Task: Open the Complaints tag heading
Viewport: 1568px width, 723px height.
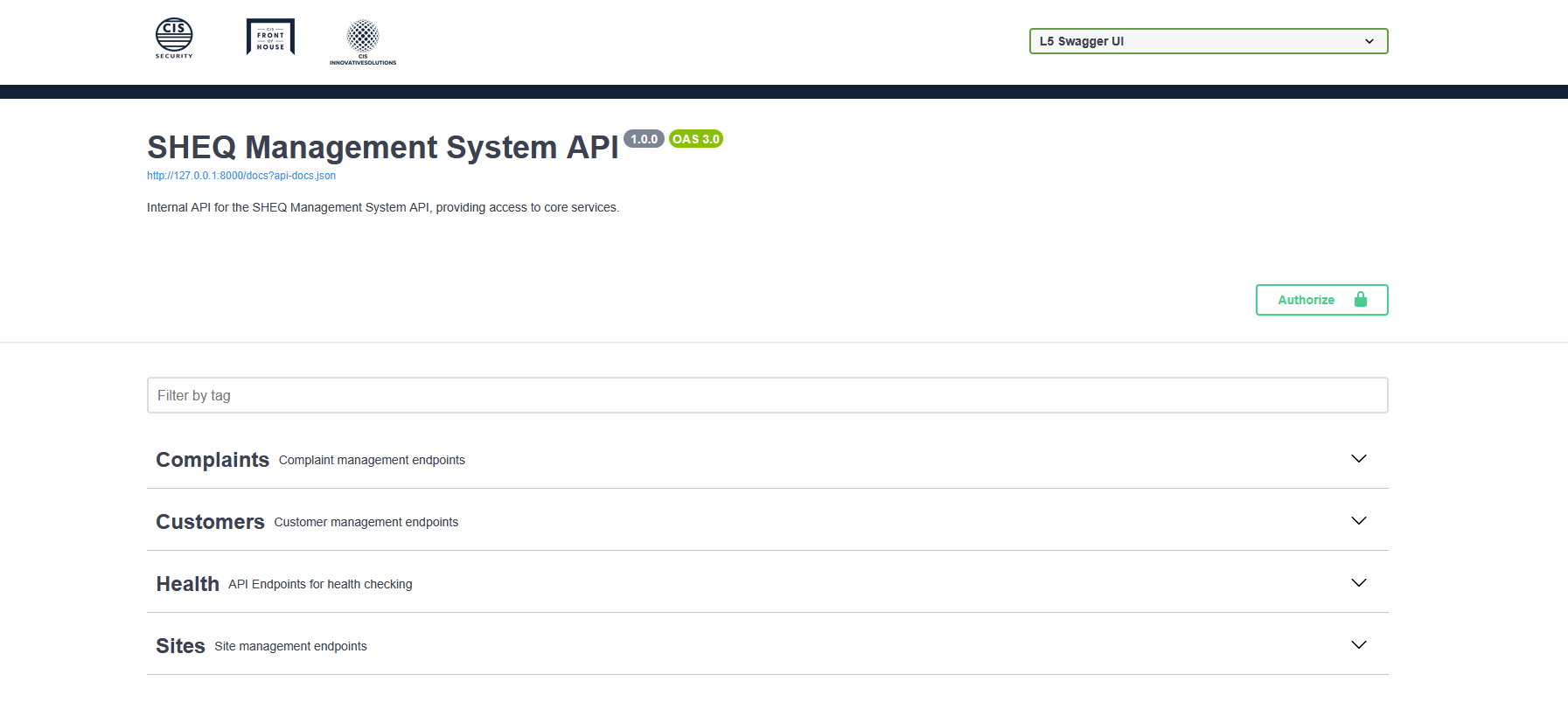Action: (x=213, y=460)
